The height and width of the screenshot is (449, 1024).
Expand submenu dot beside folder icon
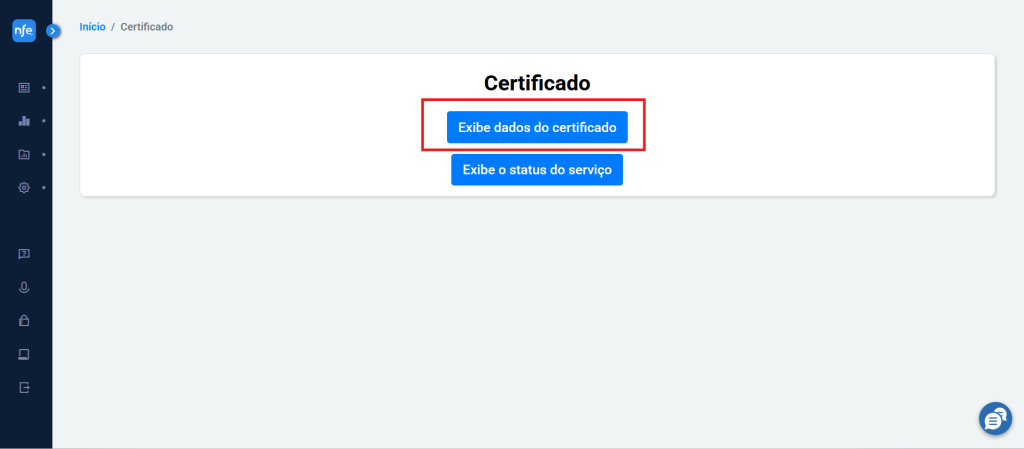pos(44,155)
